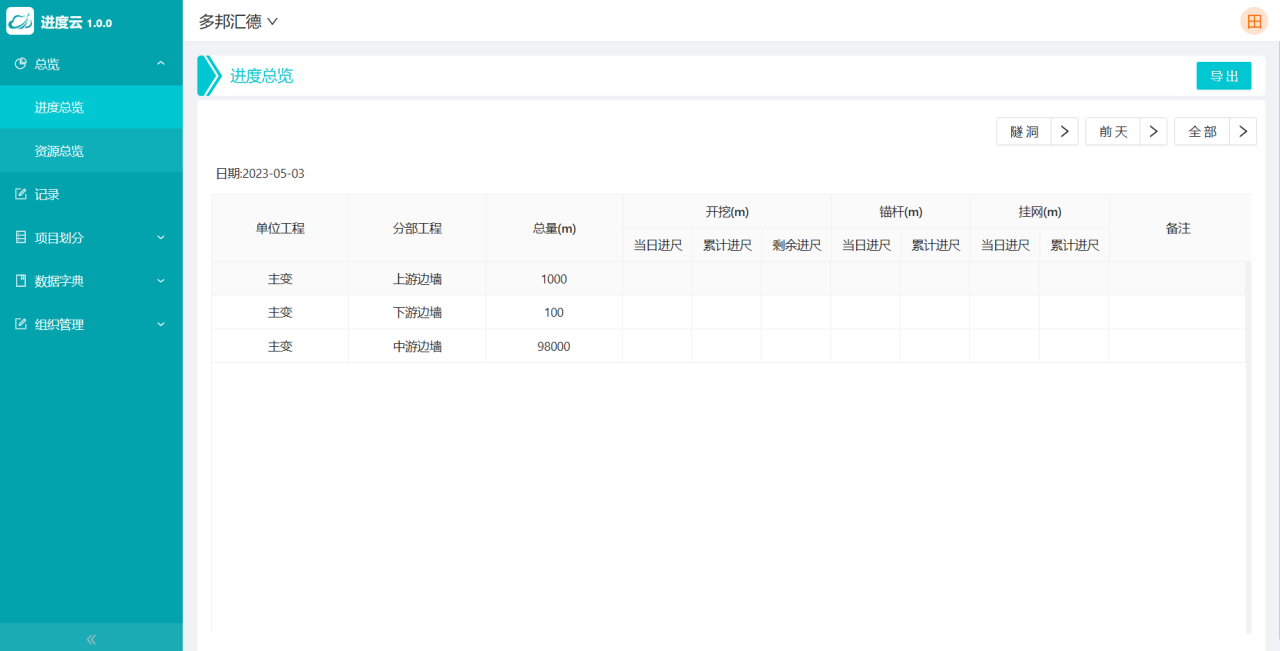Select 进度总览 in the sidebar

click(x=59, y=107)
